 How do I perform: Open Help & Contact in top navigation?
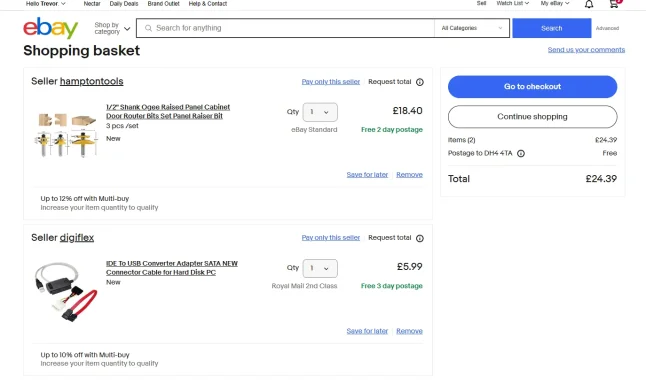point(208,3)
